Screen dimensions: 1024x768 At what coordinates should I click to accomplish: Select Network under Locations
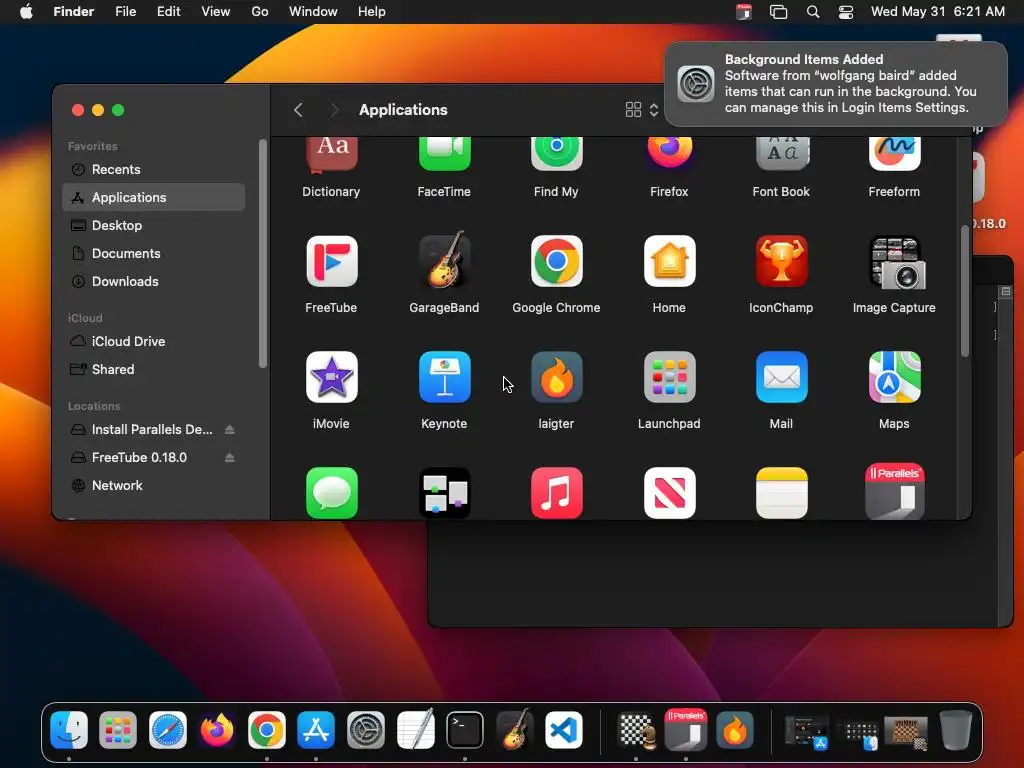tap(153, 485)
